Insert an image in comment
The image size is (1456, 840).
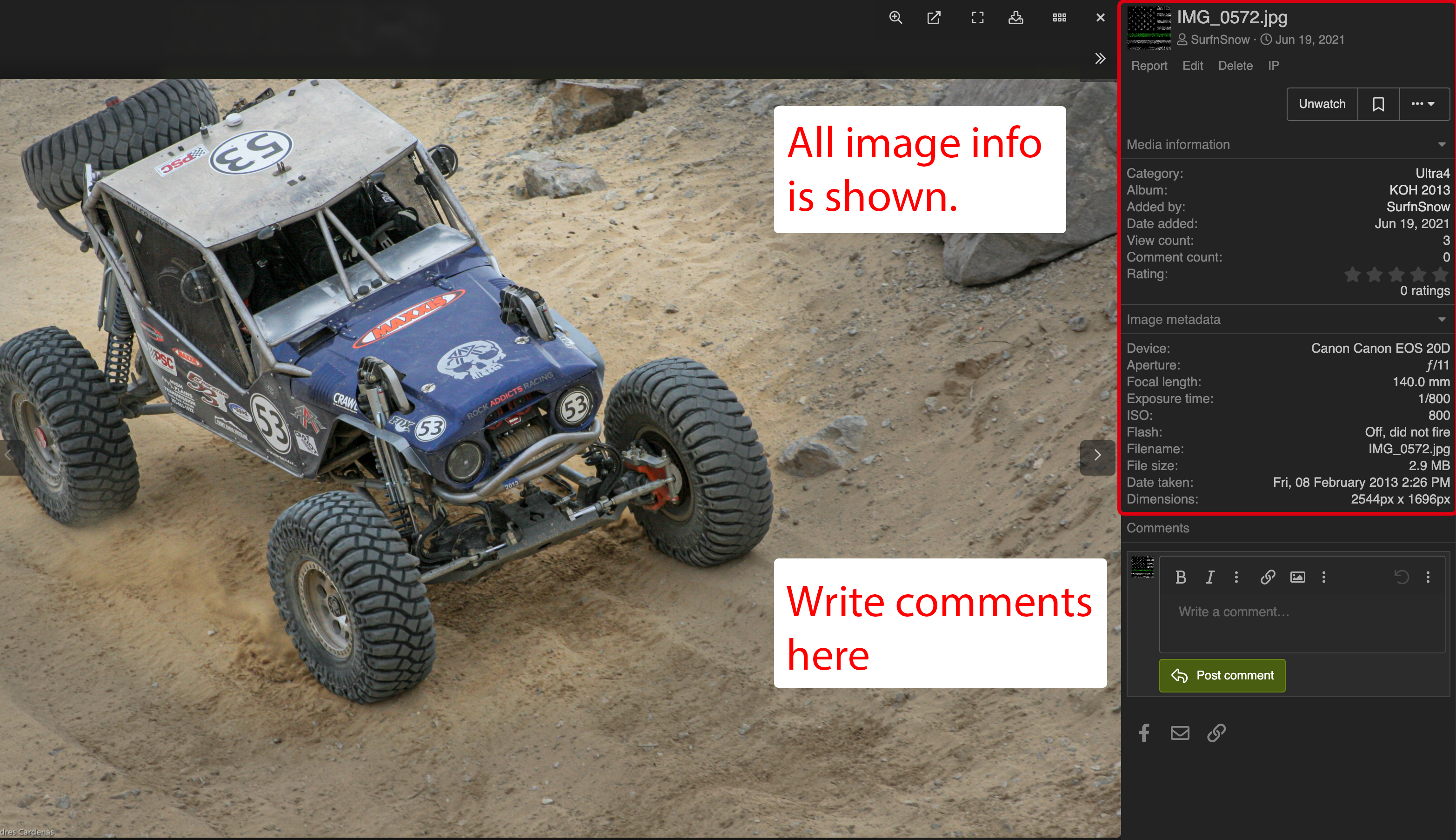pyautogui.click(x=1297, y=577)
